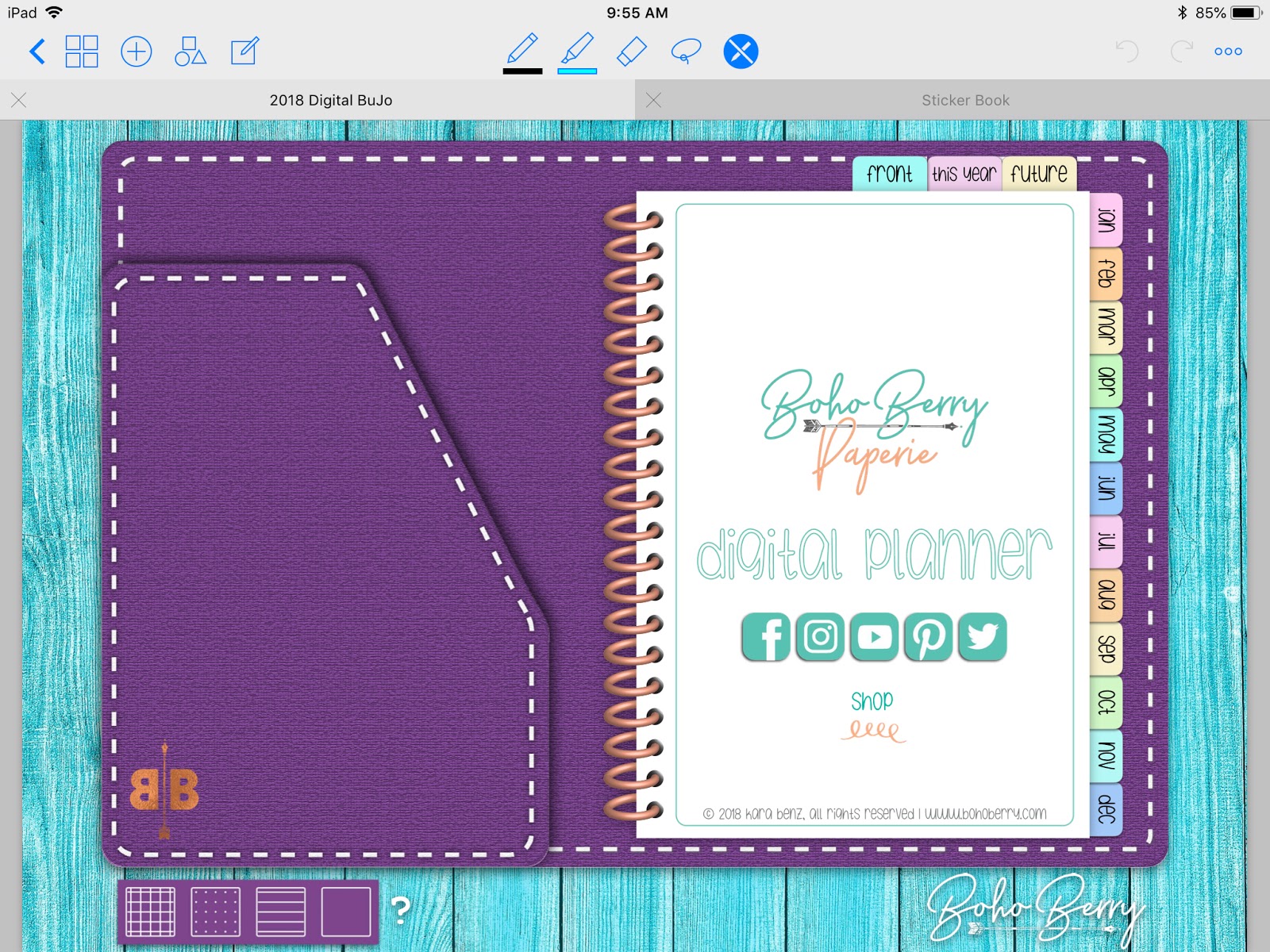Select the Lasso selection tool
This screenshot has height=952, width=1270.
coord(684,51)
